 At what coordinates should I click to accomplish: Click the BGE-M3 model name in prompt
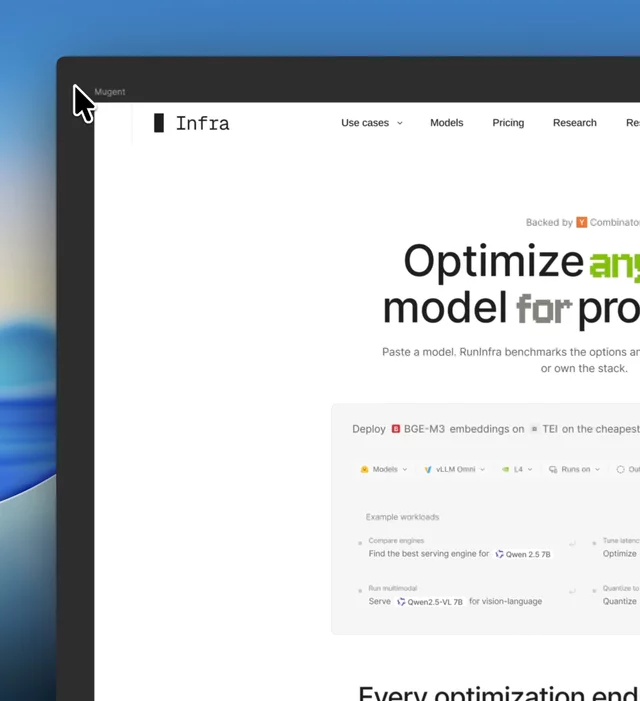(424, 429)
